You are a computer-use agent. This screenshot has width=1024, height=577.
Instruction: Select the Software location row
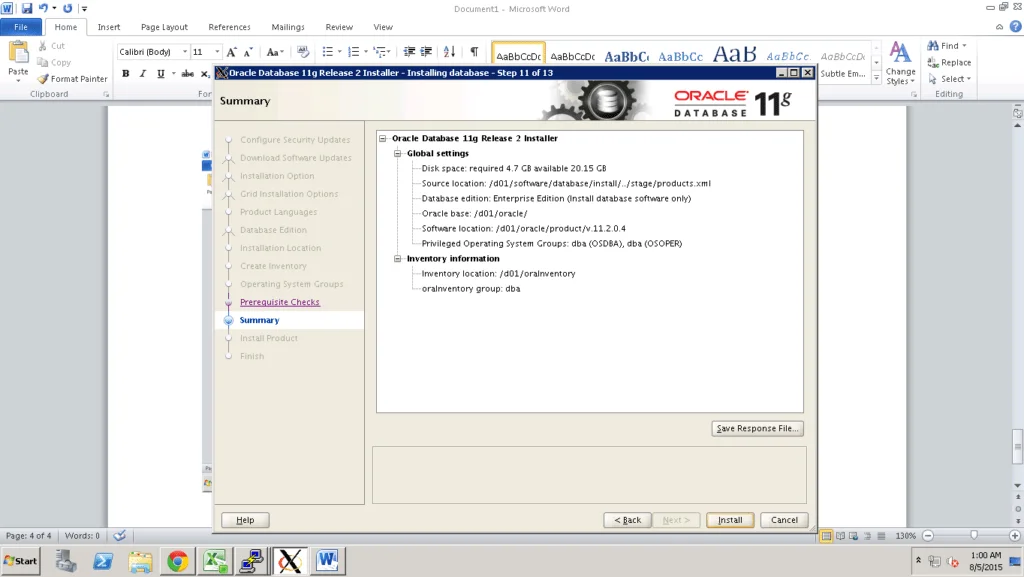[524, 228]
